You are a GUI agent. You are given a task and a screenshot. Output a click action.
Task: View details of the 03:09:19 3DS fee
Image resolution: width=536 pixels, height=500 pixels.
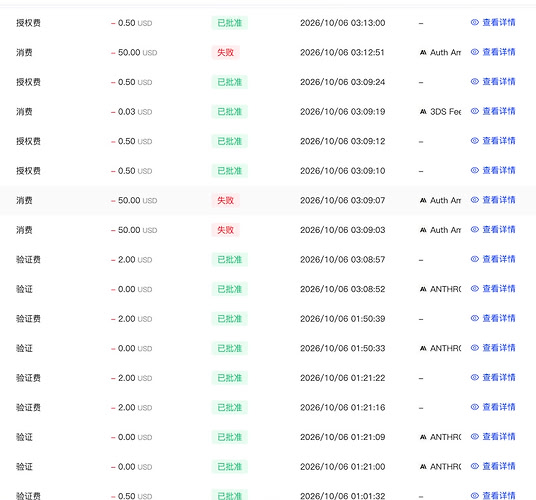[493, 111]
